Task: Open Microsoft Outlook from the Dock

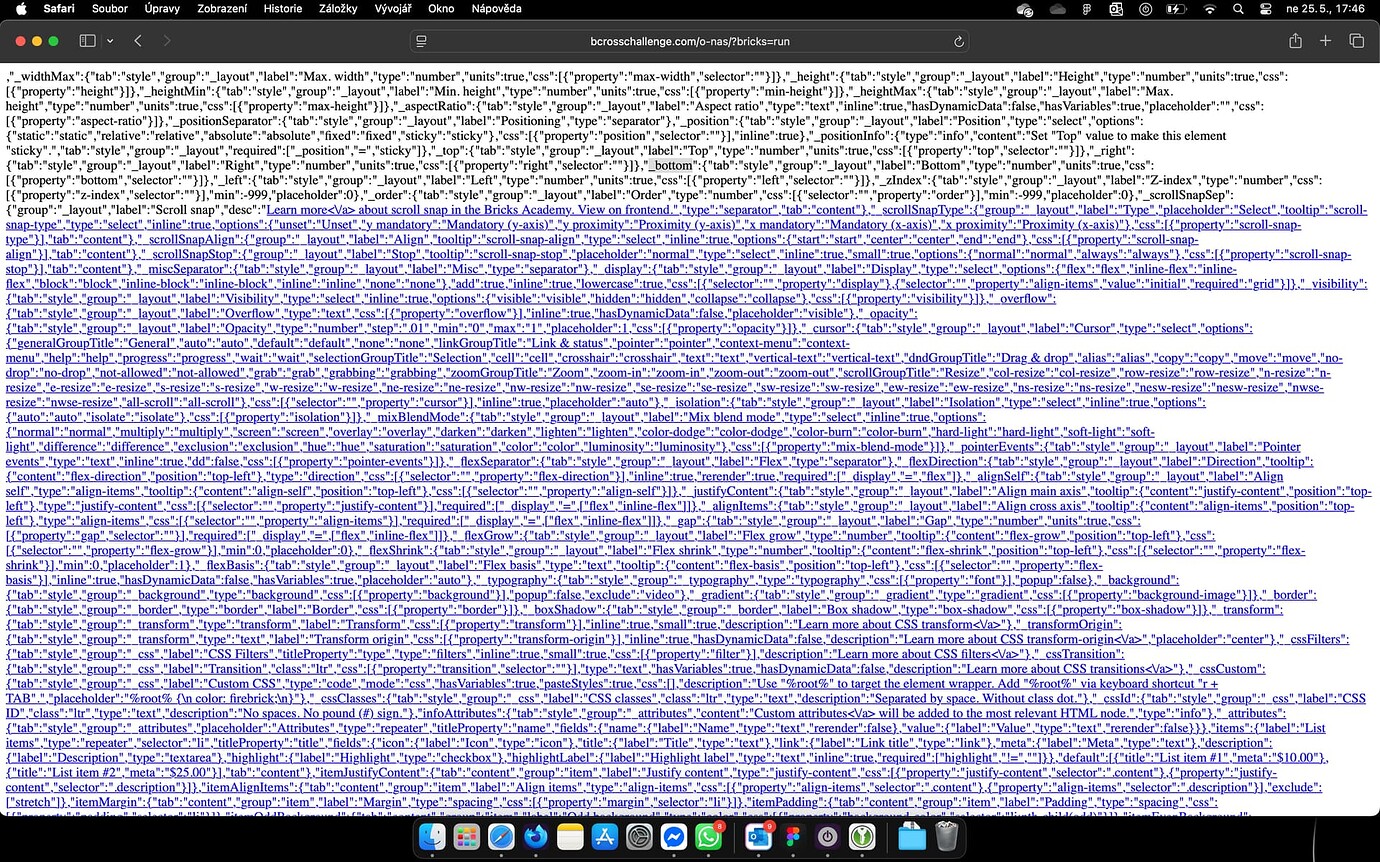Action: (x=758, y=837)
